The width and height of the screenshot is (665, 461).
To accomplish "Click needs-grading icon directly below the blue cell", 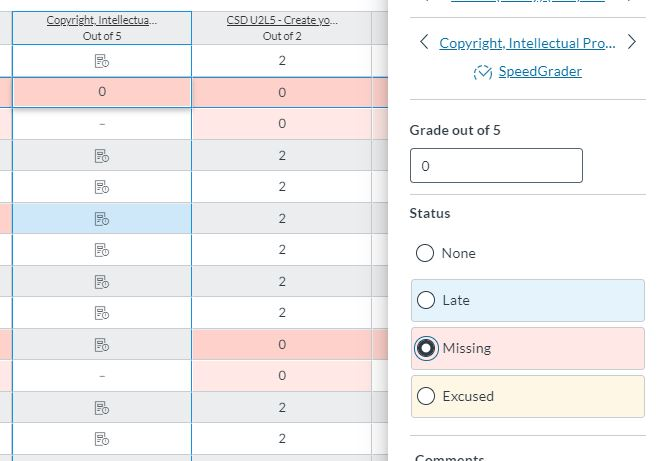I will pos(101,250).
